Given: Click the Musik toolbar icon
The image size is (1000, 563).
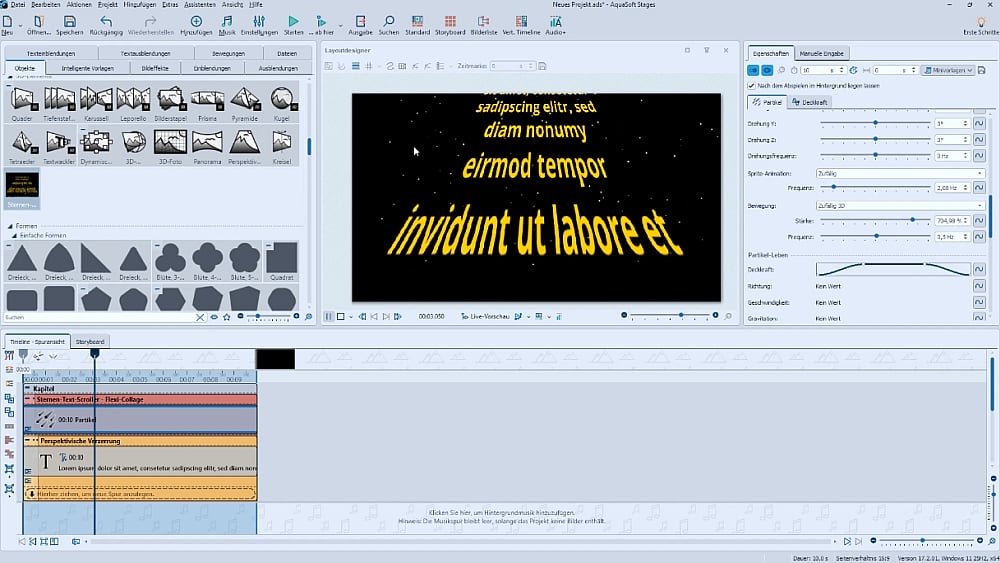Looking at the screenshot, I should (x=227, y=21).
